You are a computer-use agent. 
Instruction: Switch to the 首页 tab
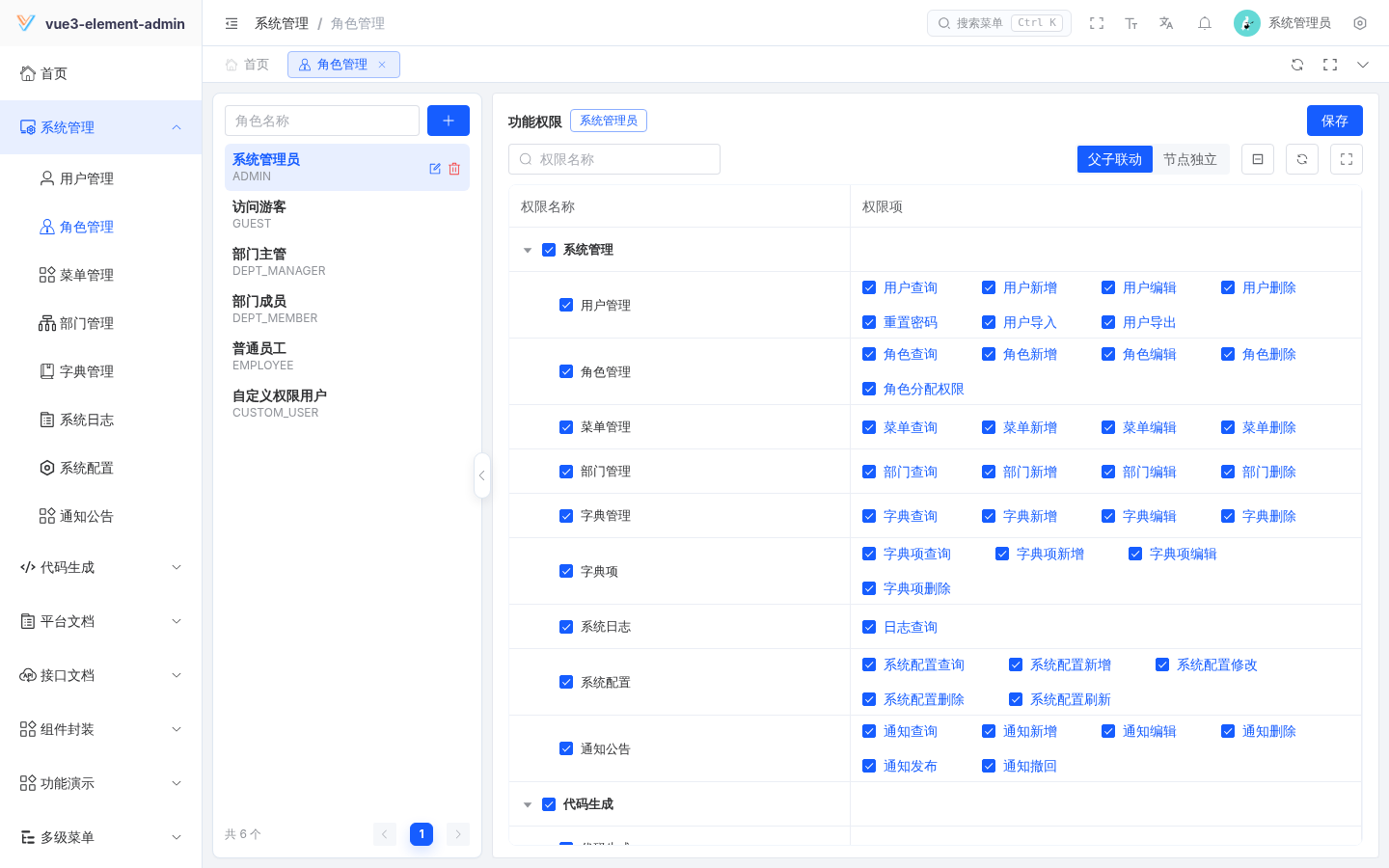tap(247, 65)
